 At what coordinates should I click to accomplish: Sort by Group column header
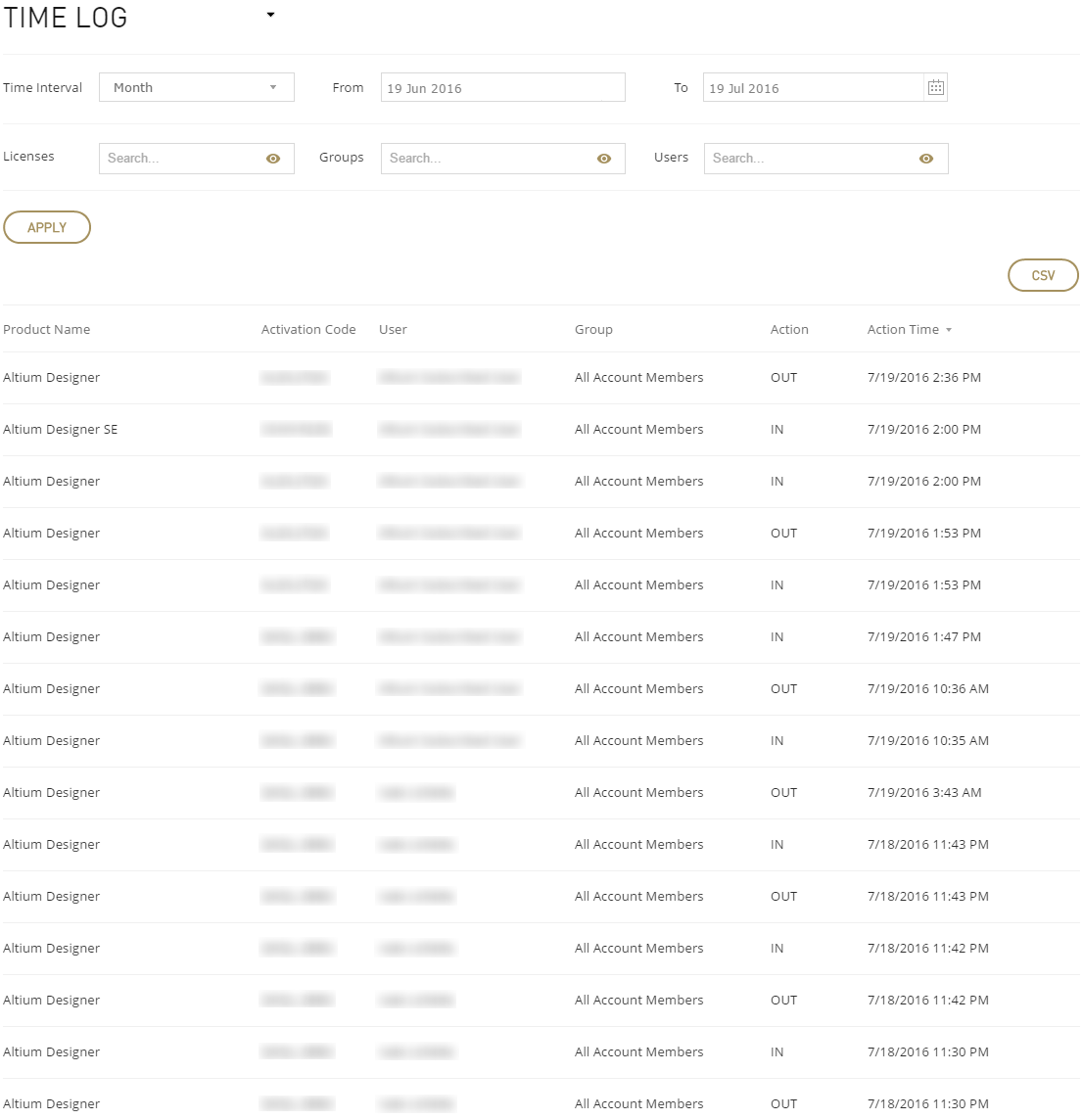tap(593, 330)
